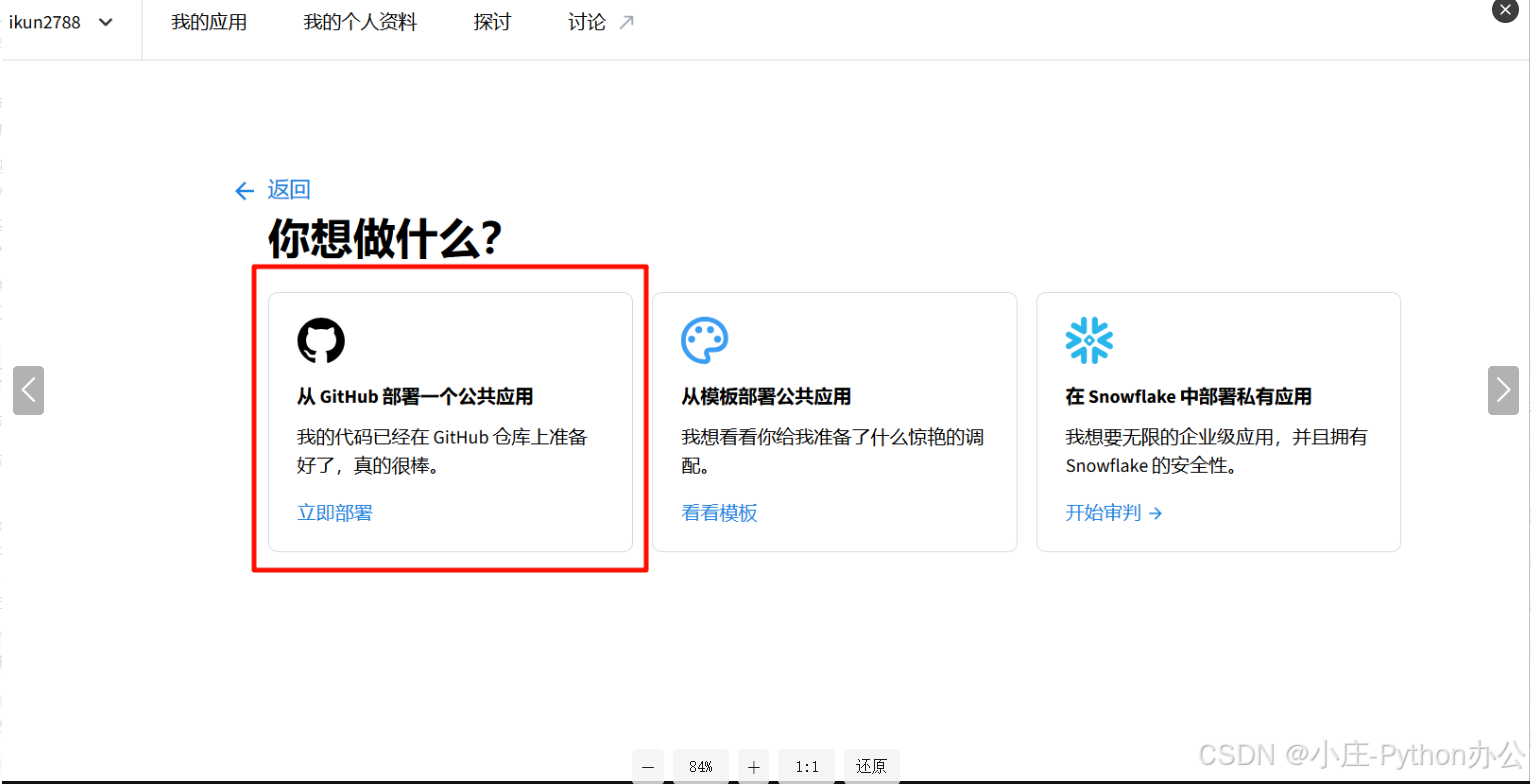Click the external link arrow beside 讨论

(x=625, y=18)
